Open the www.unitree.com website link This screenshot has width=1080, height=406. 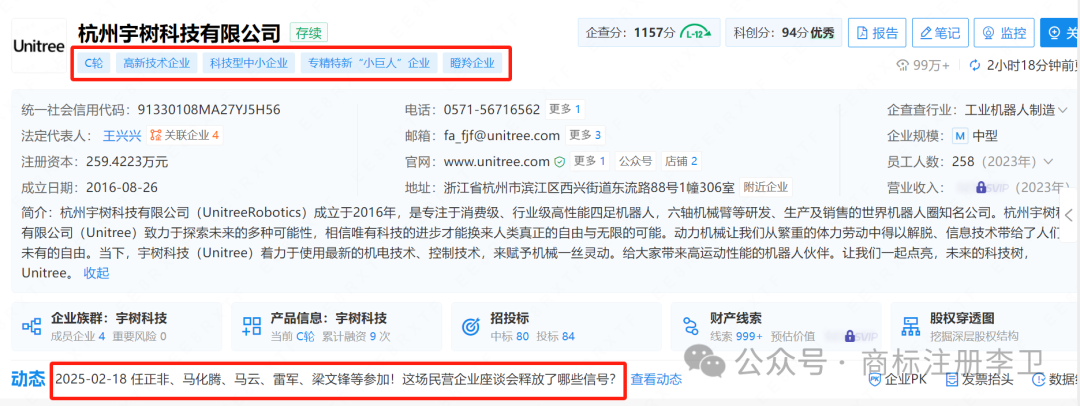click(496, 162)
